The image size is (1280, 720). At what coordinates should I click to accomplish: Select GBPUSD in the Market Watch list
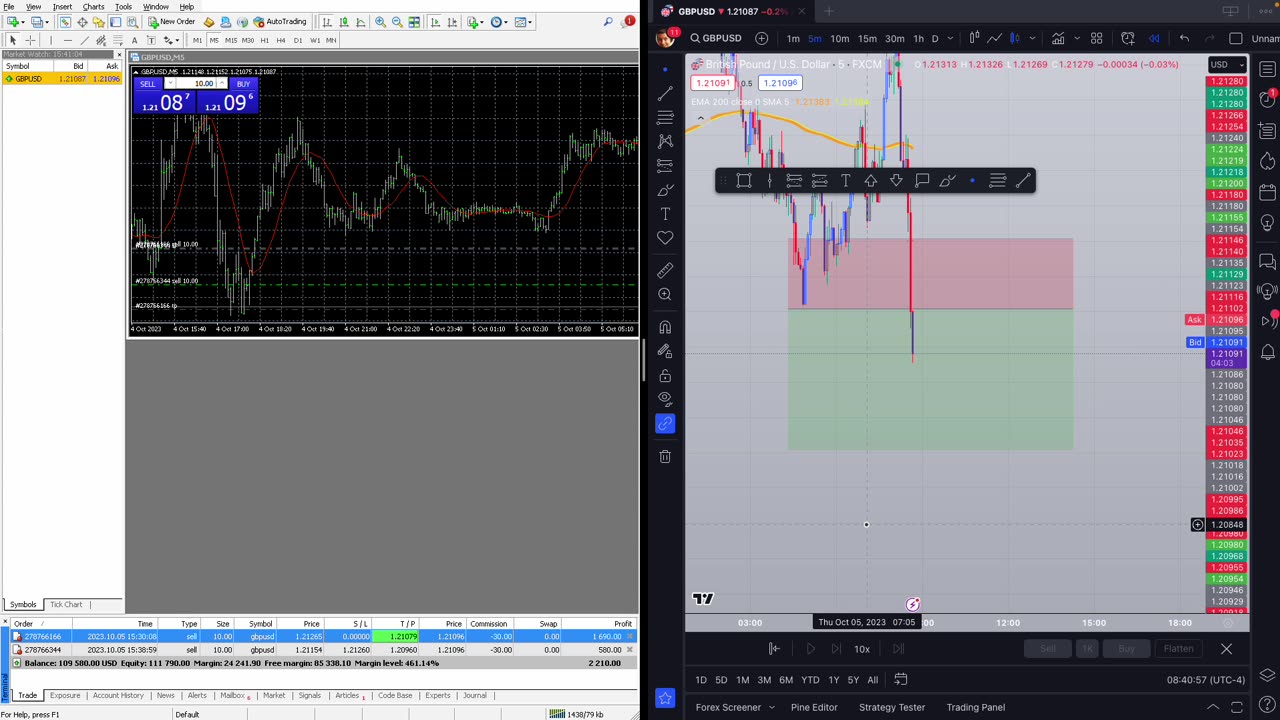click(62, 78)
